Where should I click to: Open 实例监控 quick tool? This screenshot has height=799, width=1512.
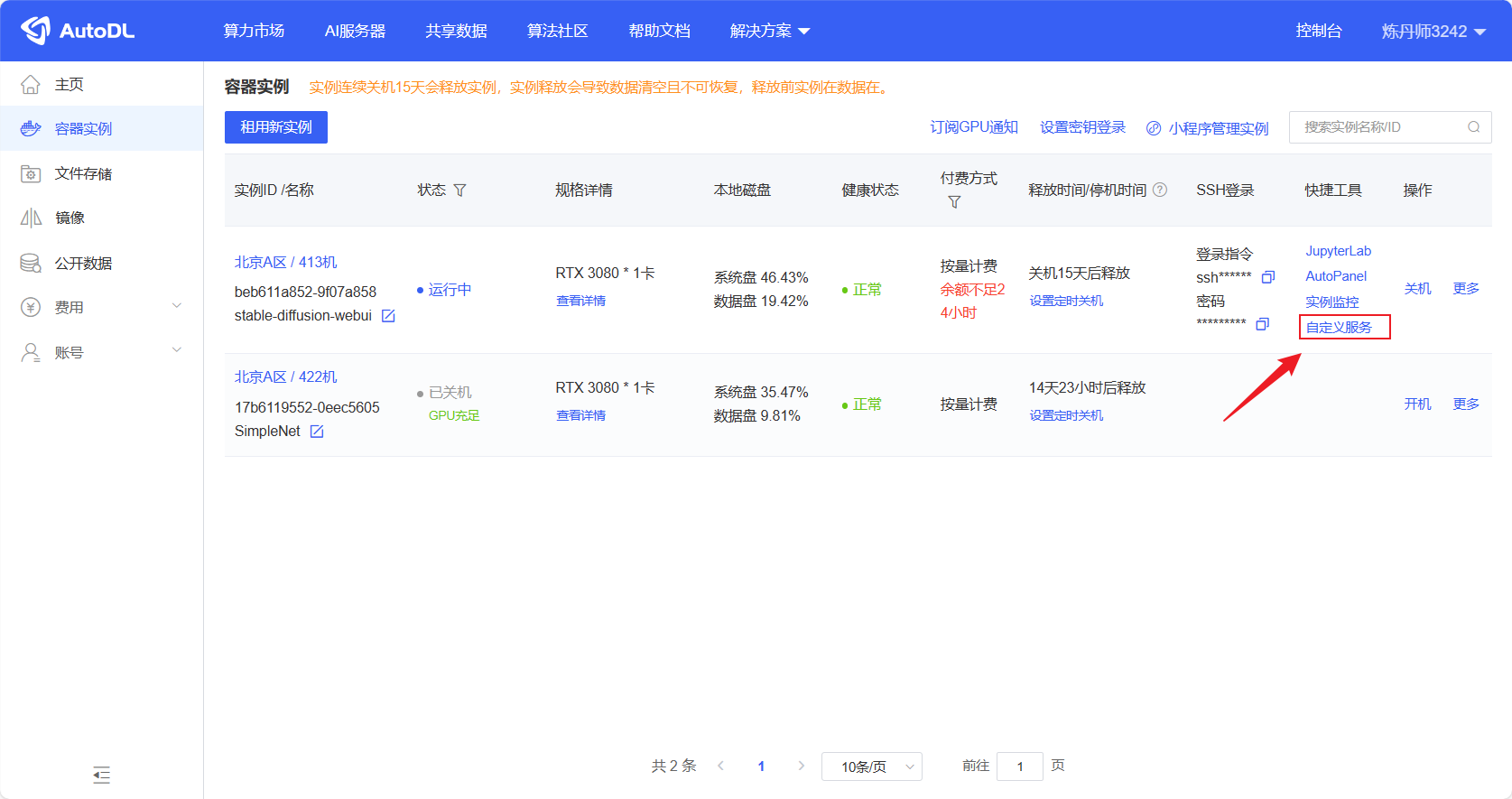pyautogui.click(x=1331, y=302)
